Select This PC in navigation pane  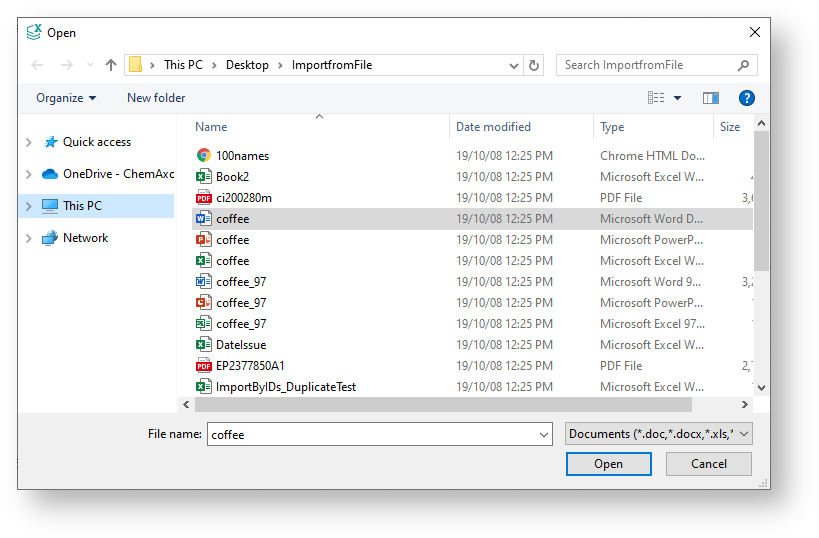coord(82,206)
